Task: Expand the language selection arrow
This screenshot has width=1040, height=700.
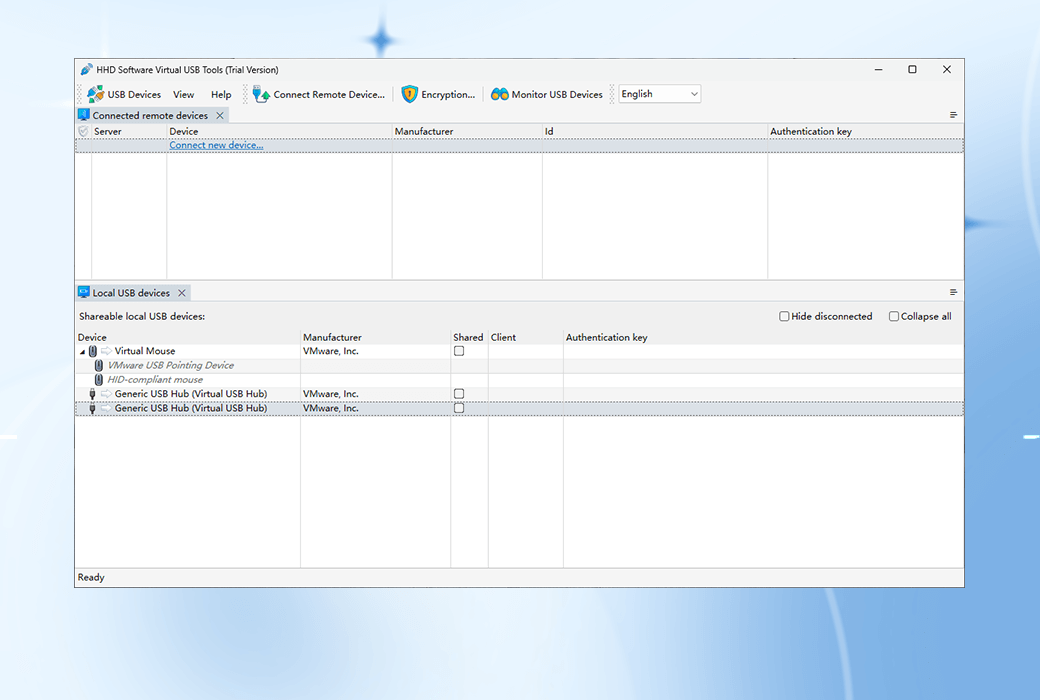Action: (694, 93)
